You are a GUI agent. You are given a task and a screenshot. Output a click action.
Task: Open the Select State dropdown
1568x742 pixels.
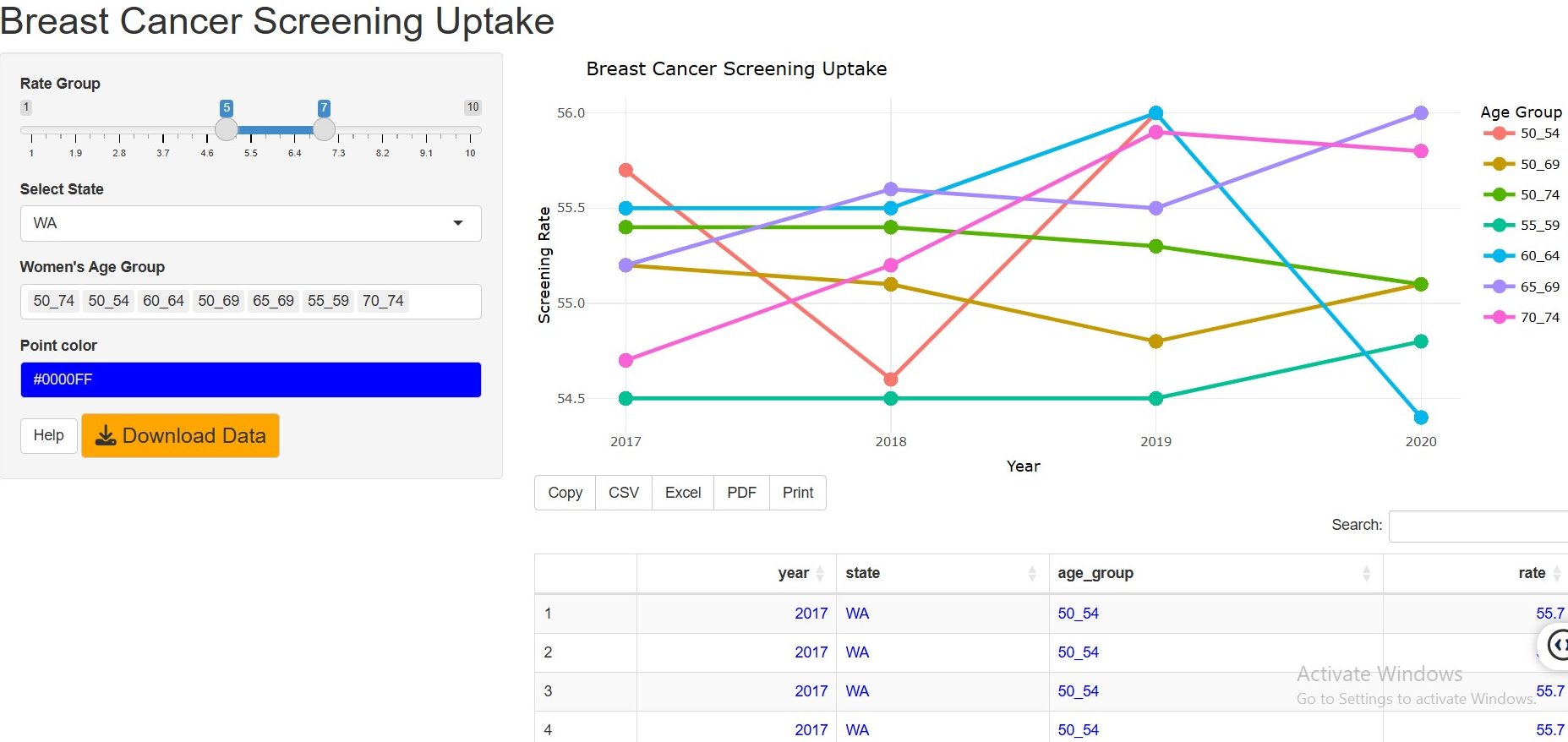250,223
